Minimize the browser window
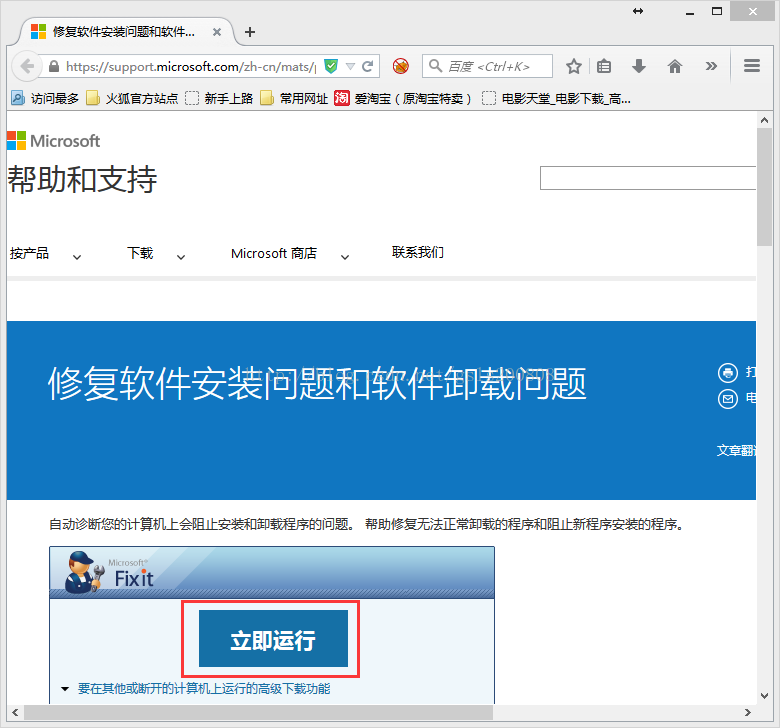This screenshot has width=780, height=728. (x=689, y=12)
